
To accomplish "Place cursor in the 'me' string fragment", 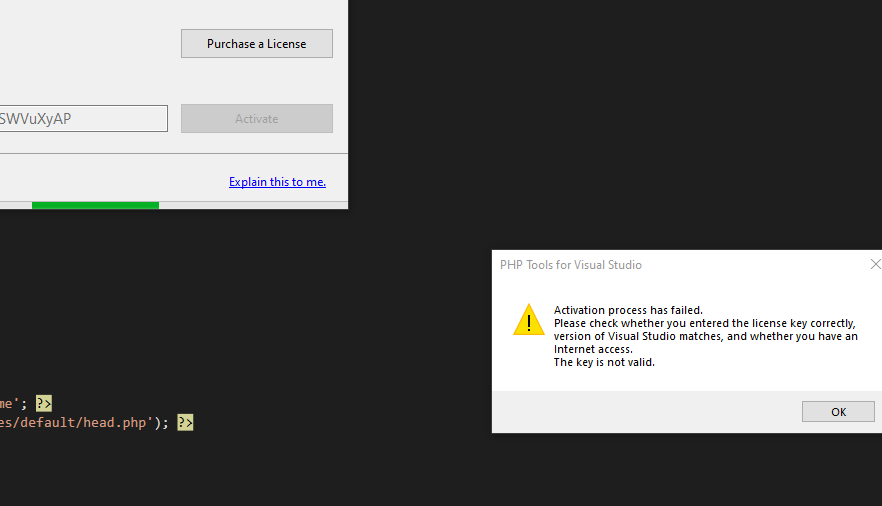I will coord(8,404).
